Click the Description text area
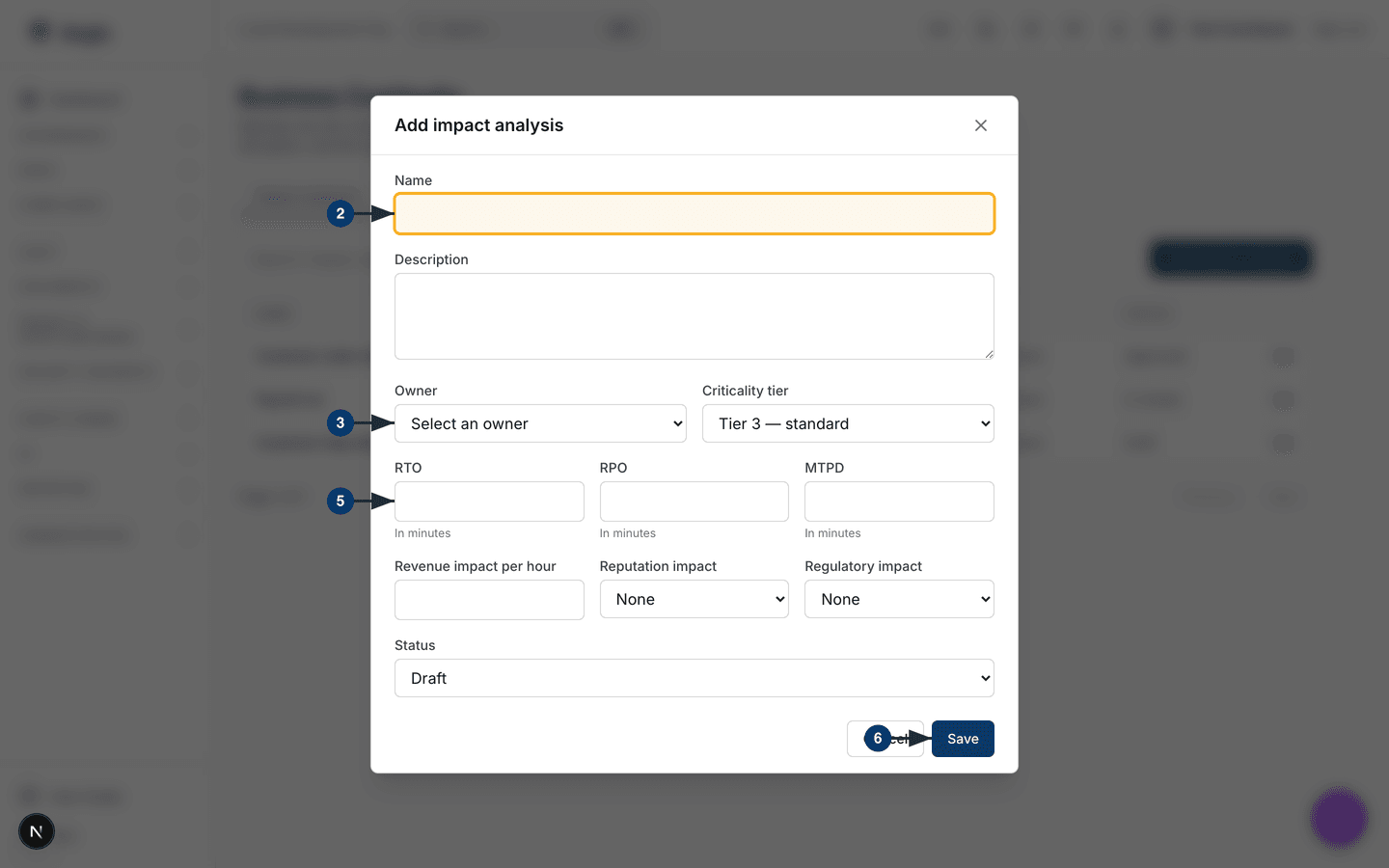This screenshot has height=868, width=1389. click(x=694, y=316)
